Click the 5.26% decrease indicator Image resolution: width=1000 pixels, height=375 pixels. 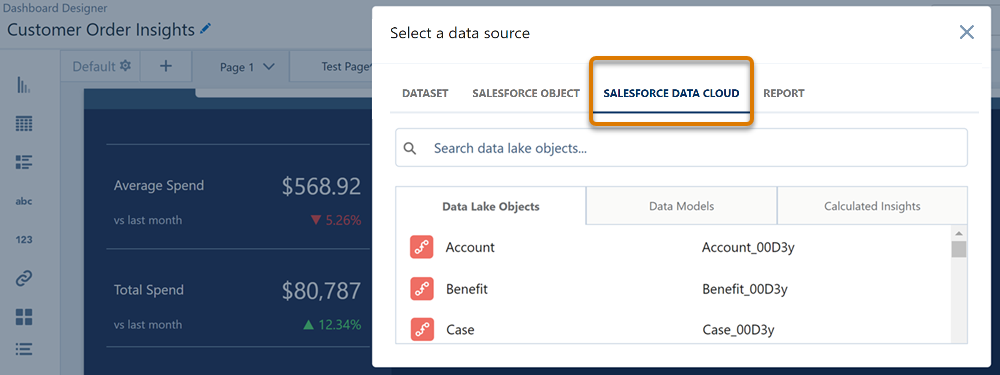click(336, 221)
